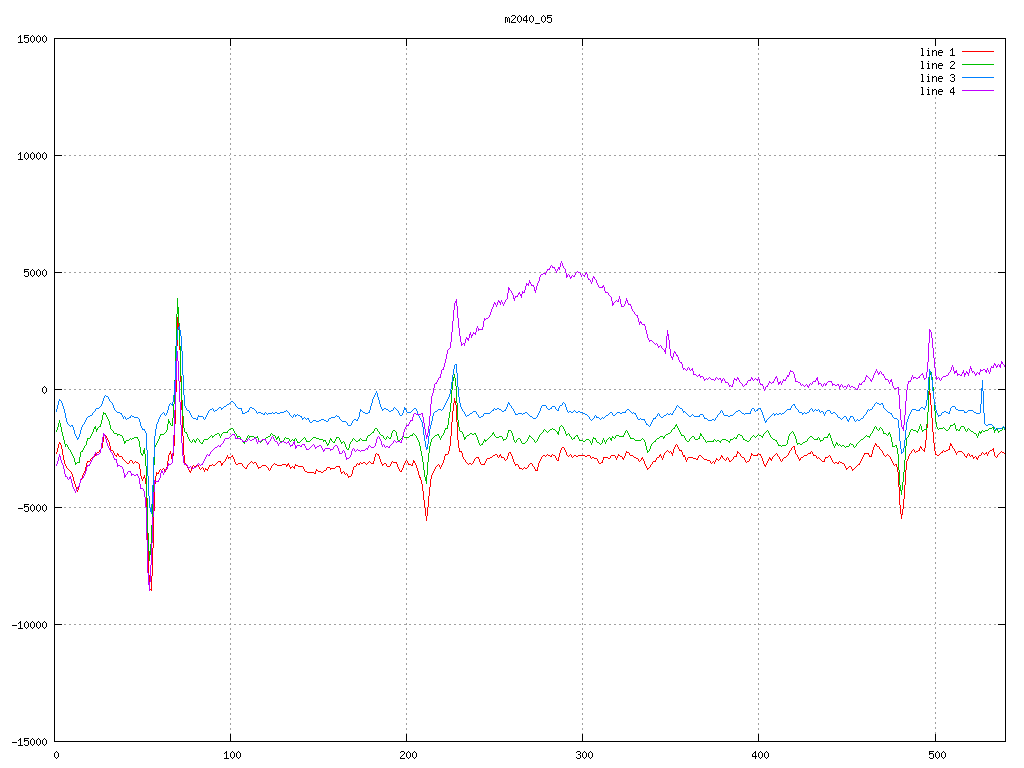Select the "line 3" legend label
Viewport: 1024px width, 768px height.
(x=937, y=78)
